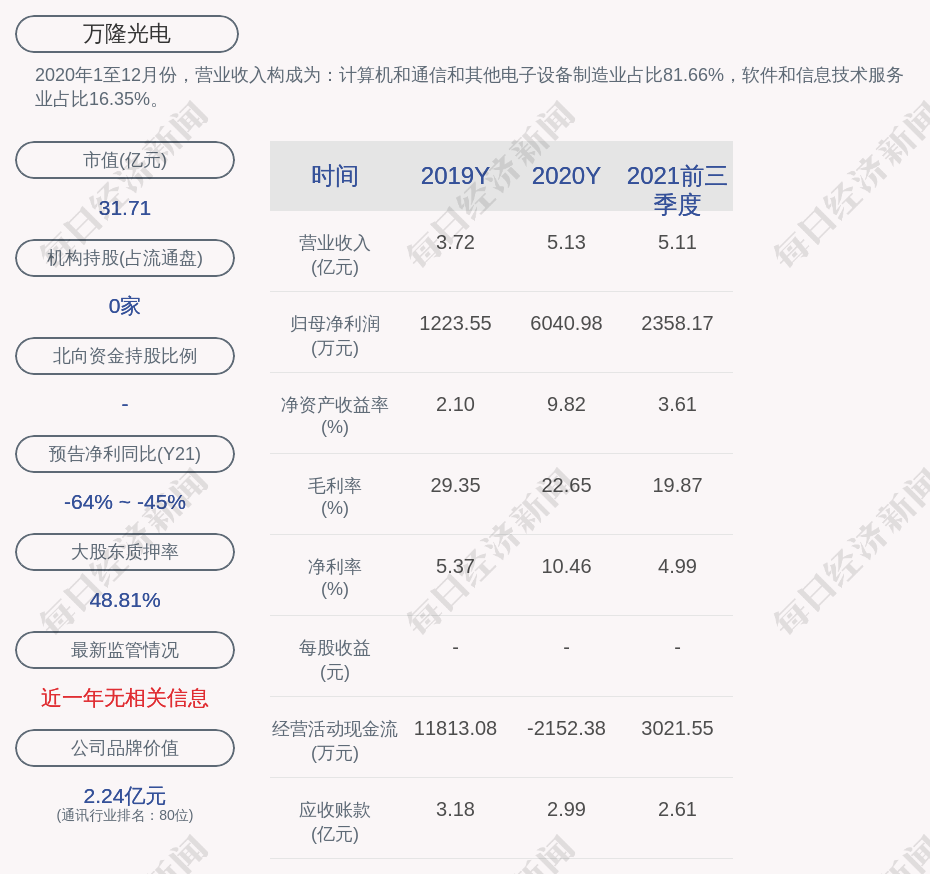Select the 2021前三季度 column header
Image resolution: width=930 pixels, height=874 pixels.
(x=677, y=190)
